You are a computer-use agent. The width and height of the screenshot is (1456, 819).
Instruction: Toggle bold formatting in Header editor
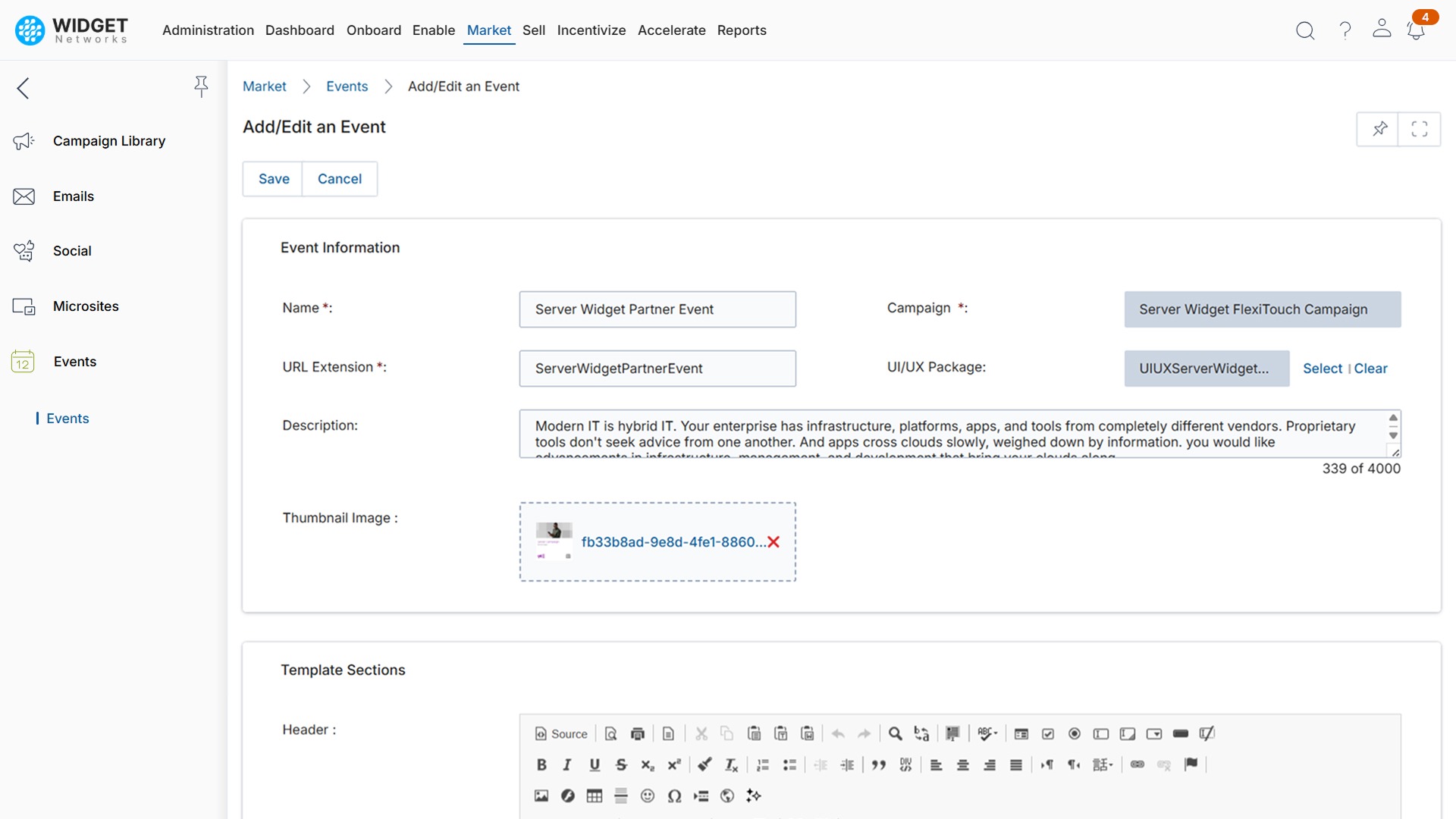(x=541, y=764)
